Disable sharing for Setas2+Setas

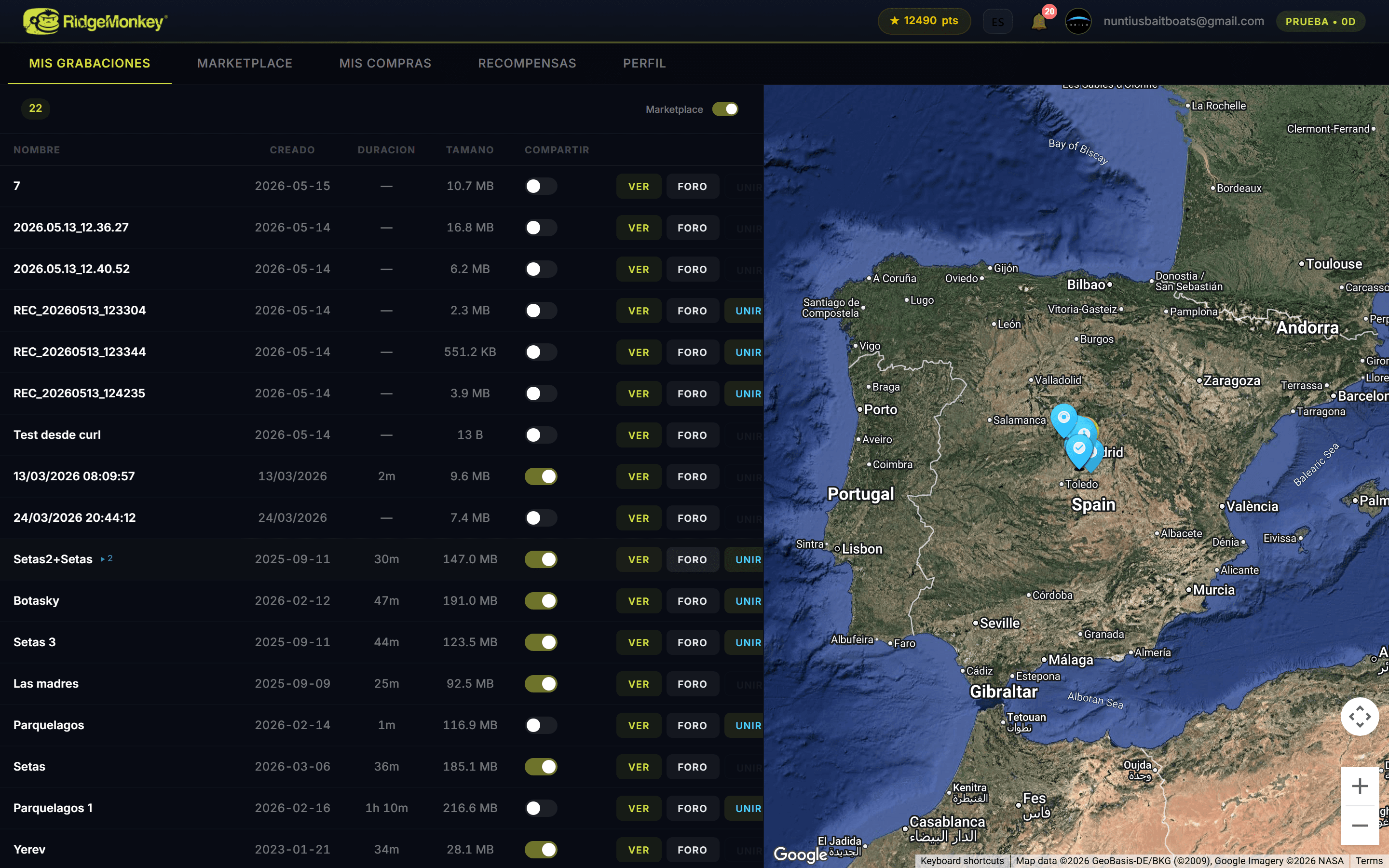(x=541, y=559)
